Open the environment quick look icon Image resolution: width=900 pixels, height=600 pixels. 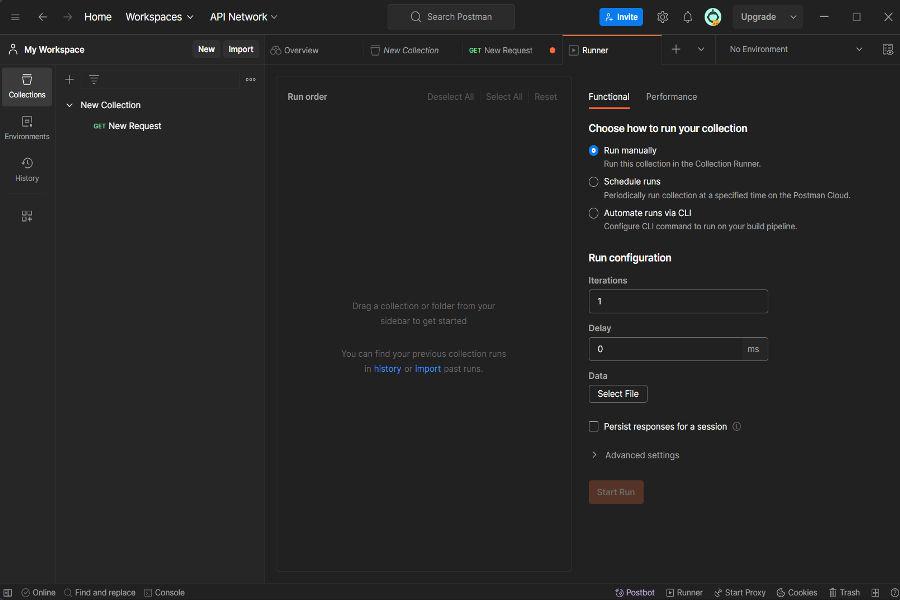click(x=888, y=50)
